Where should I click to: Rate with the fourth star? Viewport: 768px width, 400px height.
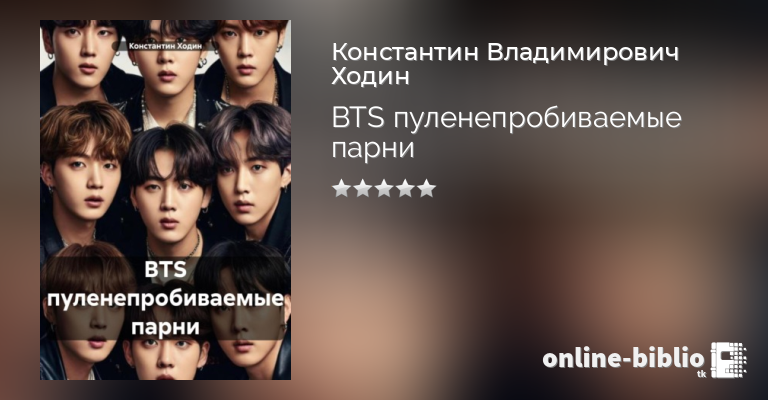point(406,188)
